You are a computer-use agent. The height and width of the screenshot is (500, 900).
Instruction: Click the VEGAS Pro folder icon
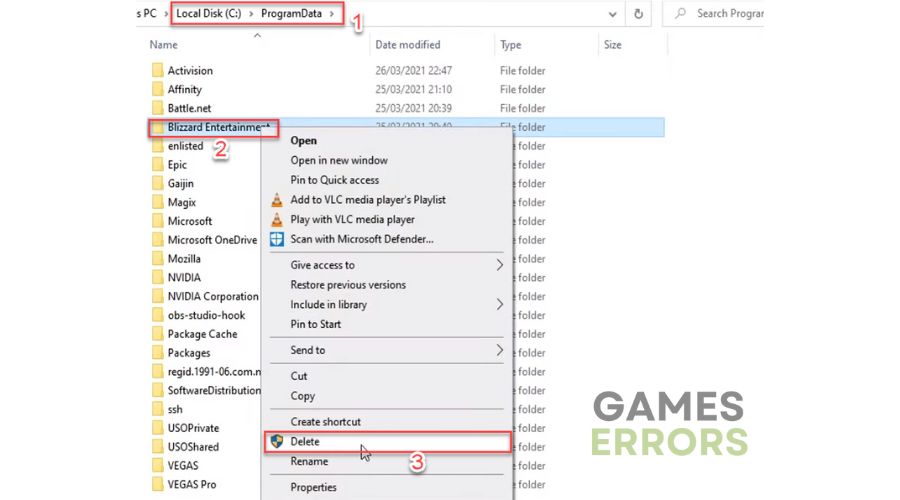158,485
